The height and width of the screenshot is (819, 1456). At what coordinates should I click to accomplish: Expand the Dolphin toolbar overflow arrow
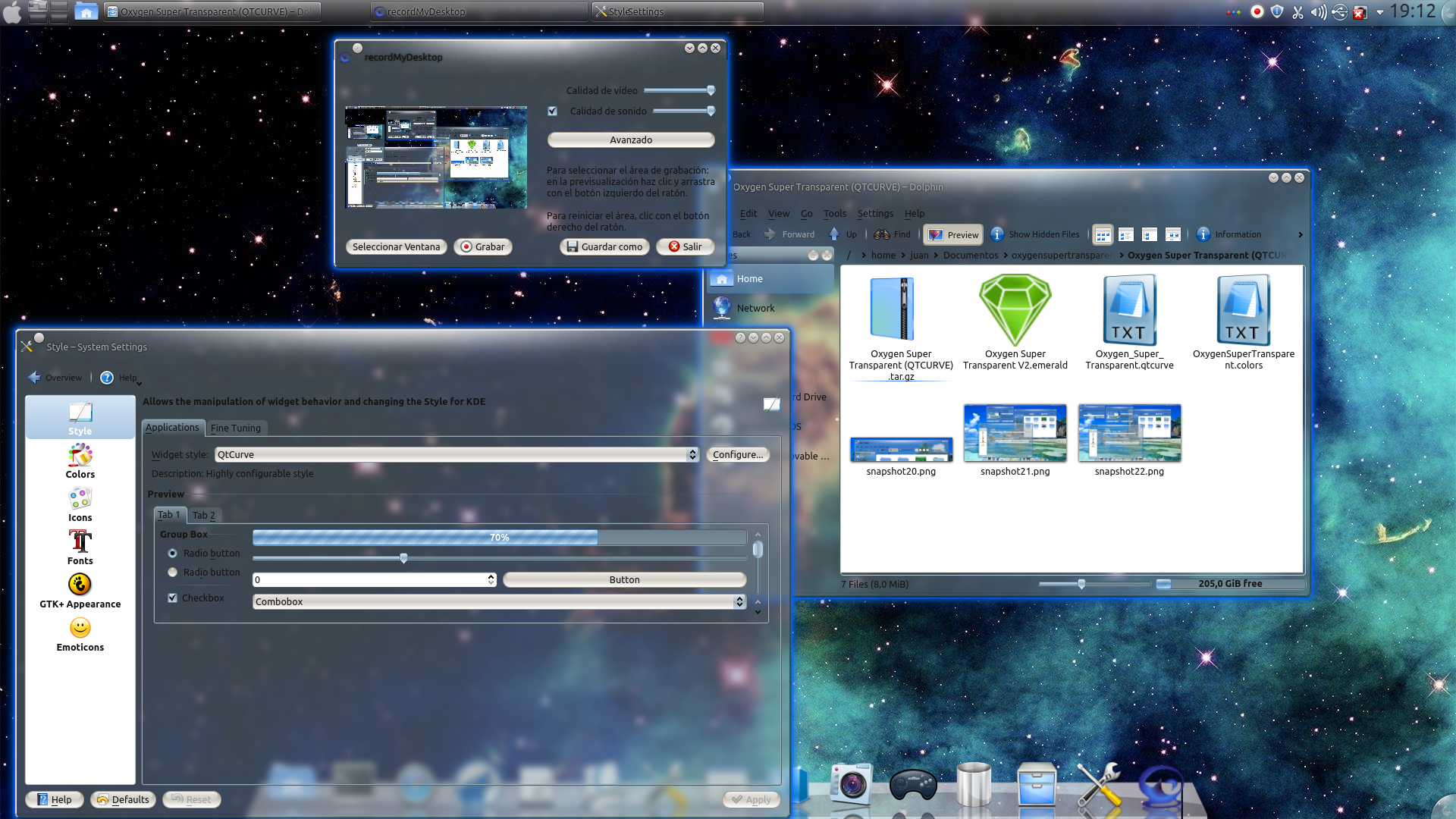(x=1300, y=234)
